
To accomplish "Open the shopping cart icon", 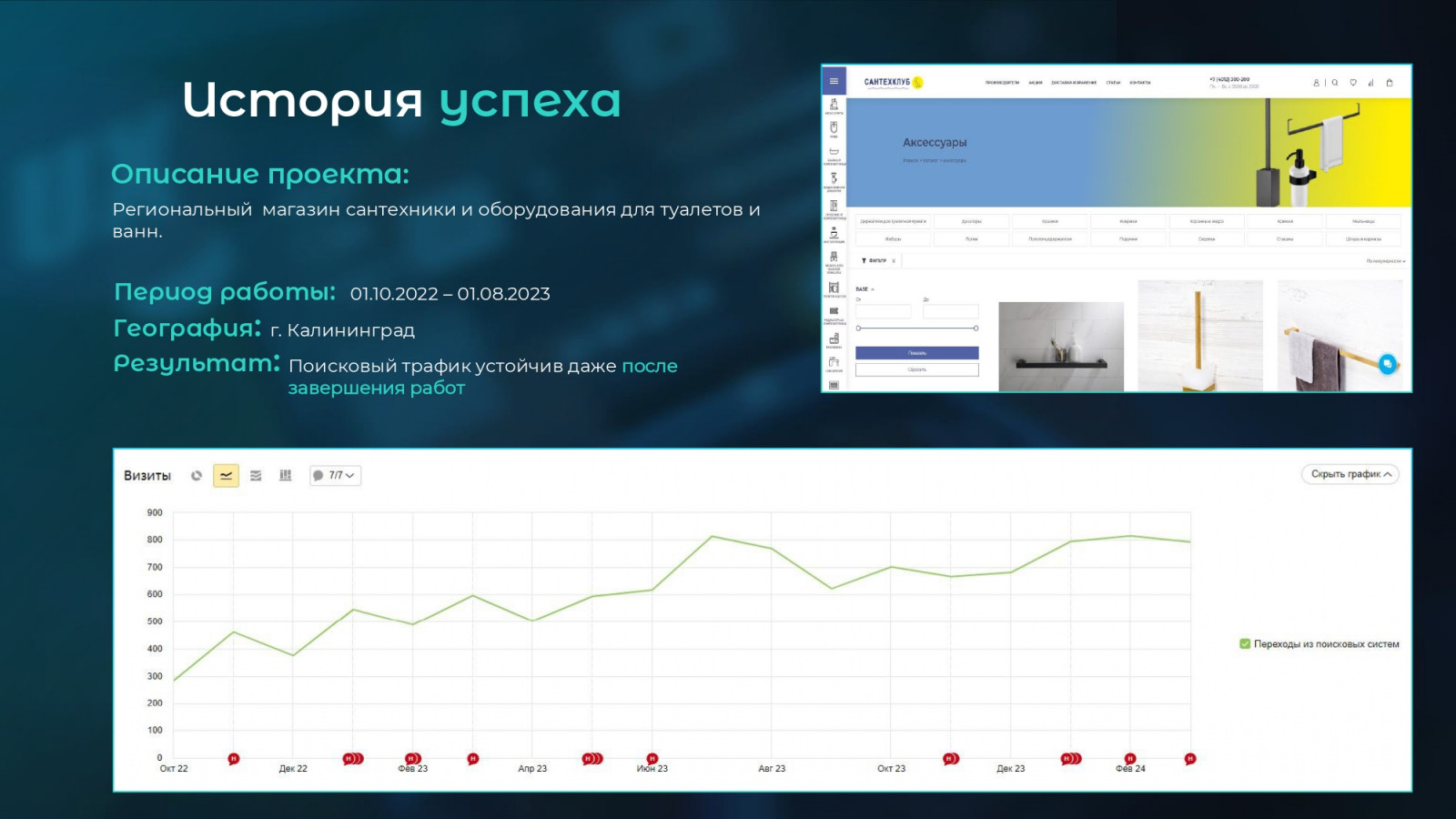I will pyautogui.click(x=1390, y=83).
